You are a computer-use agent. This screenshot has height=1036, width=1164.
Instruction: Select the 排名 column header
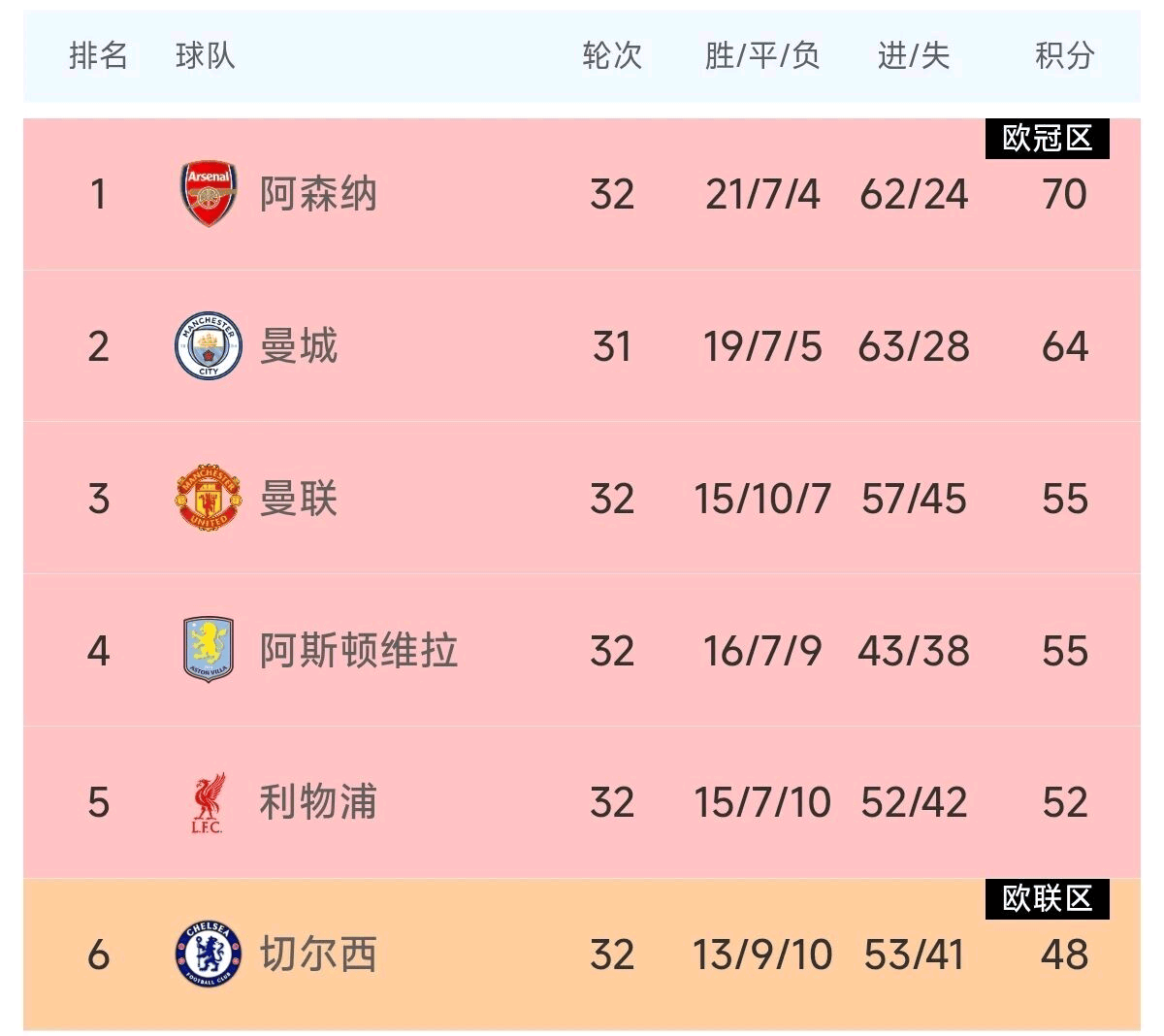coord(98,56)
